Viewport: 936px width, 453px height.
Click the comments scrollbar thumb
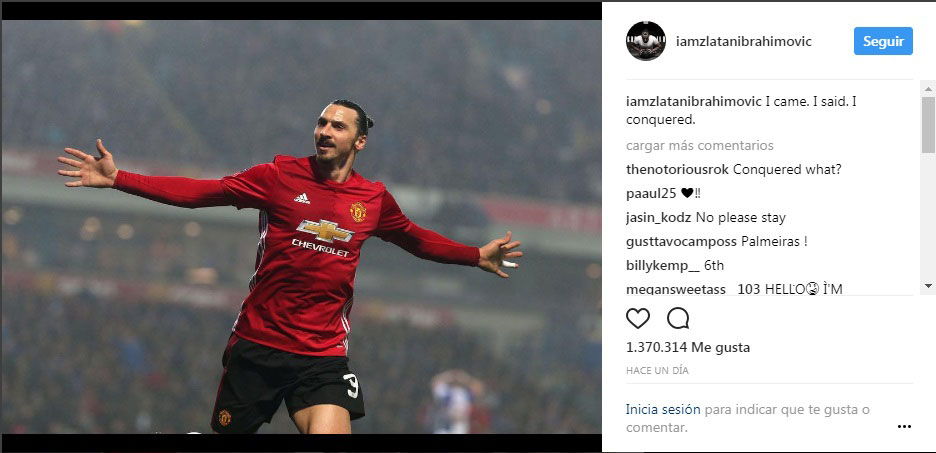928,125
